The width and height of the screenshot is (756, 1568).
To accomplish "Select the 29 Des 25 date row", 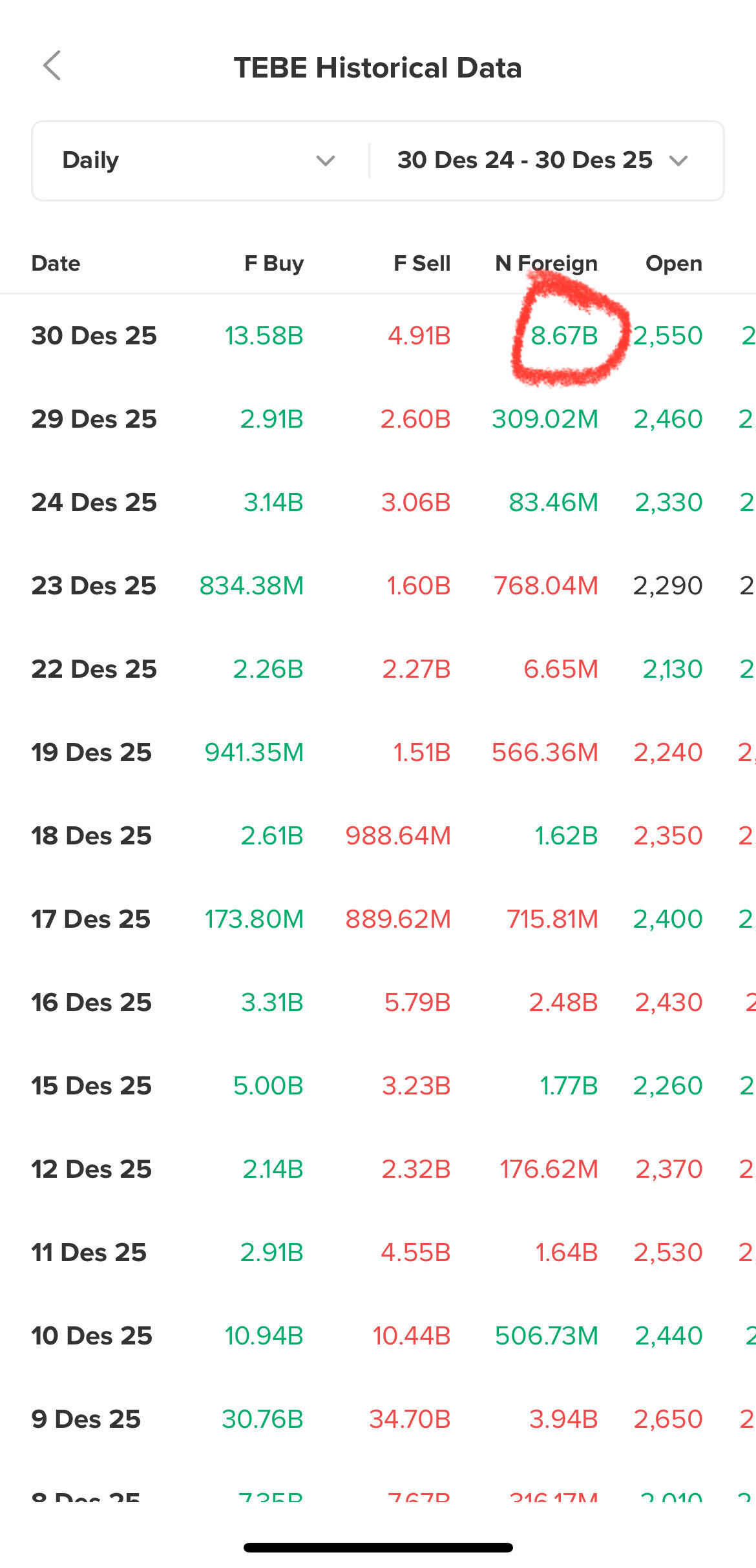I will click(94, 419).
